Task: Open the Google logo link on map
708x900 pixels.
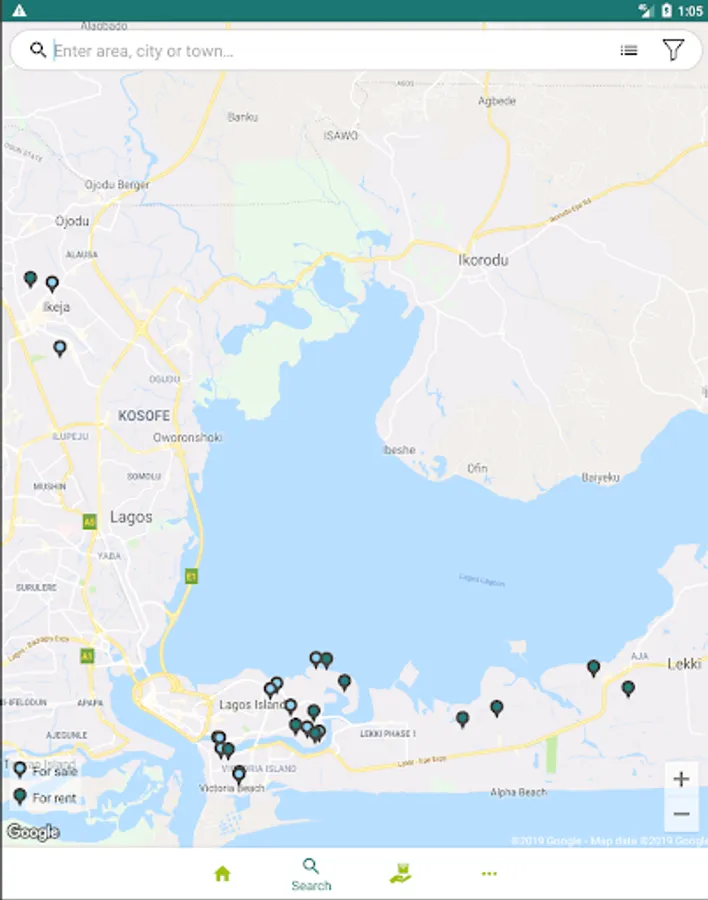Action: click(x=33, y=832)
